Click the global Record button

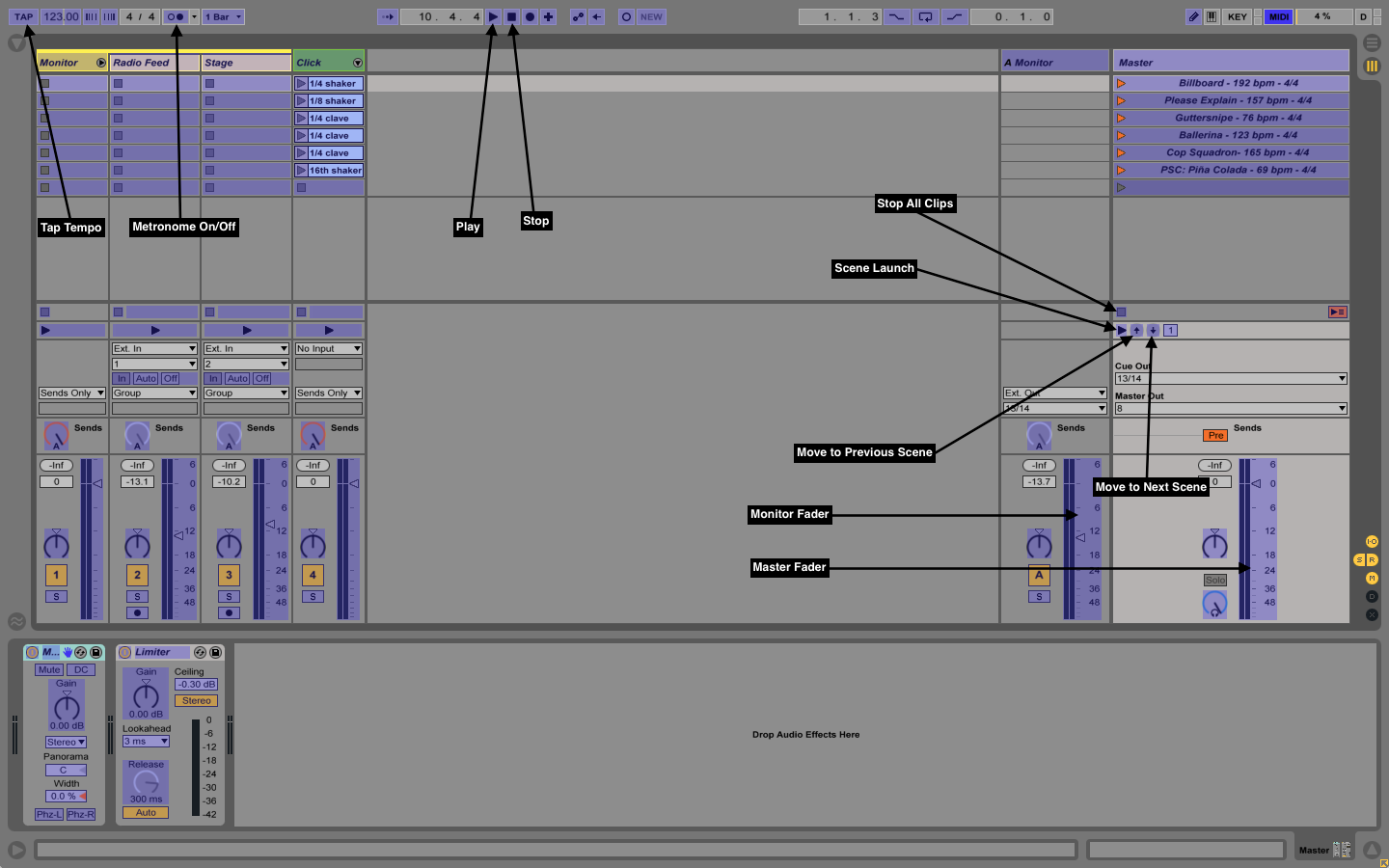530,16
